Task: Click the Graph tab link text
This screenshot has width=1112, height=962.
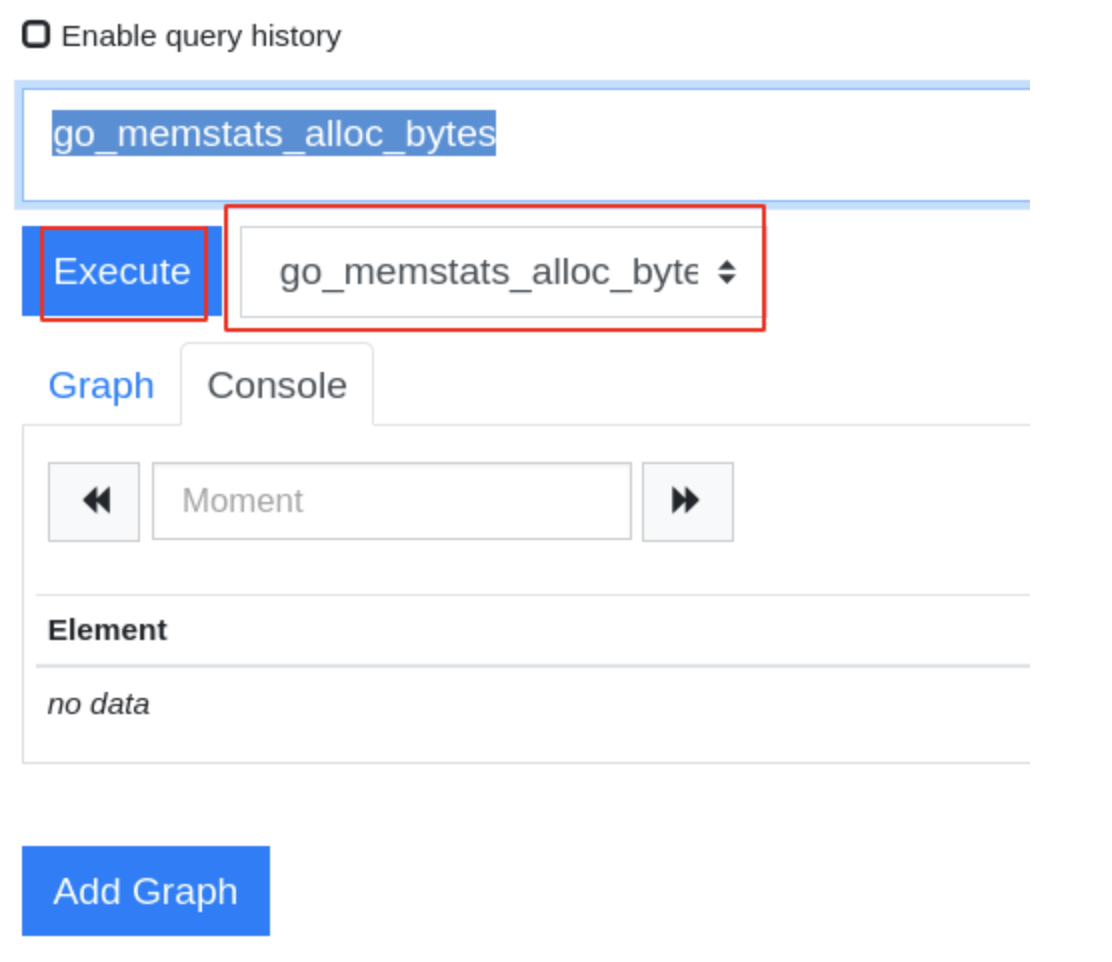Action: click(x=101, y=385)
